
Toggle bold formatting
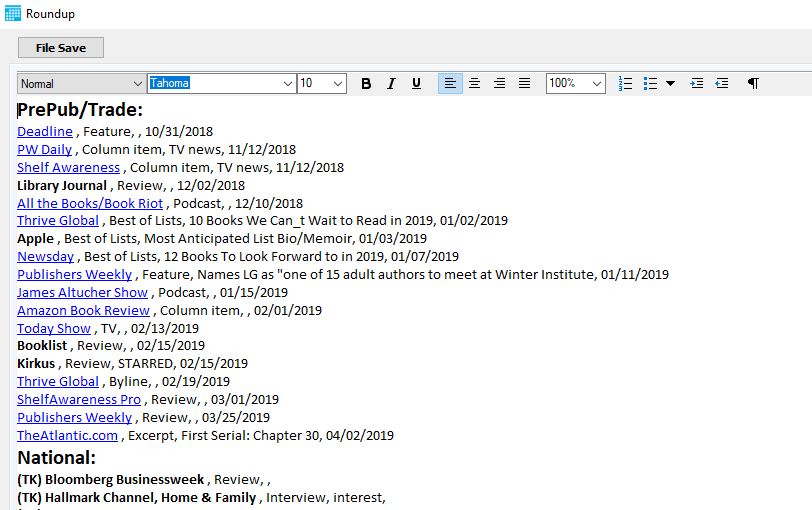pyautogui.click(x=366, y=84)
